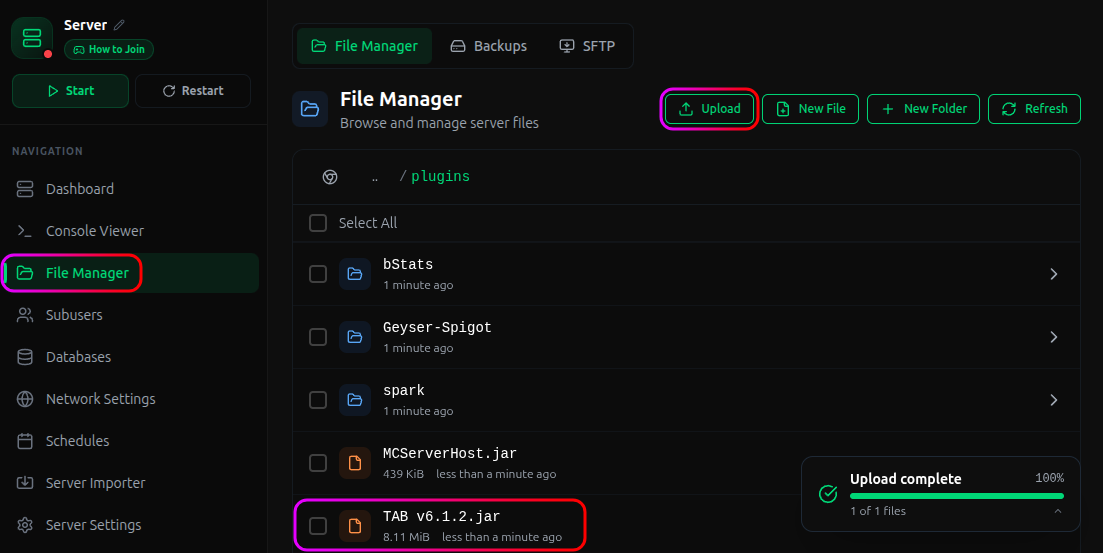This screenshot has height=553, width=1103.
Task: Click the pencil icon next to Server name
Action: 120,25
